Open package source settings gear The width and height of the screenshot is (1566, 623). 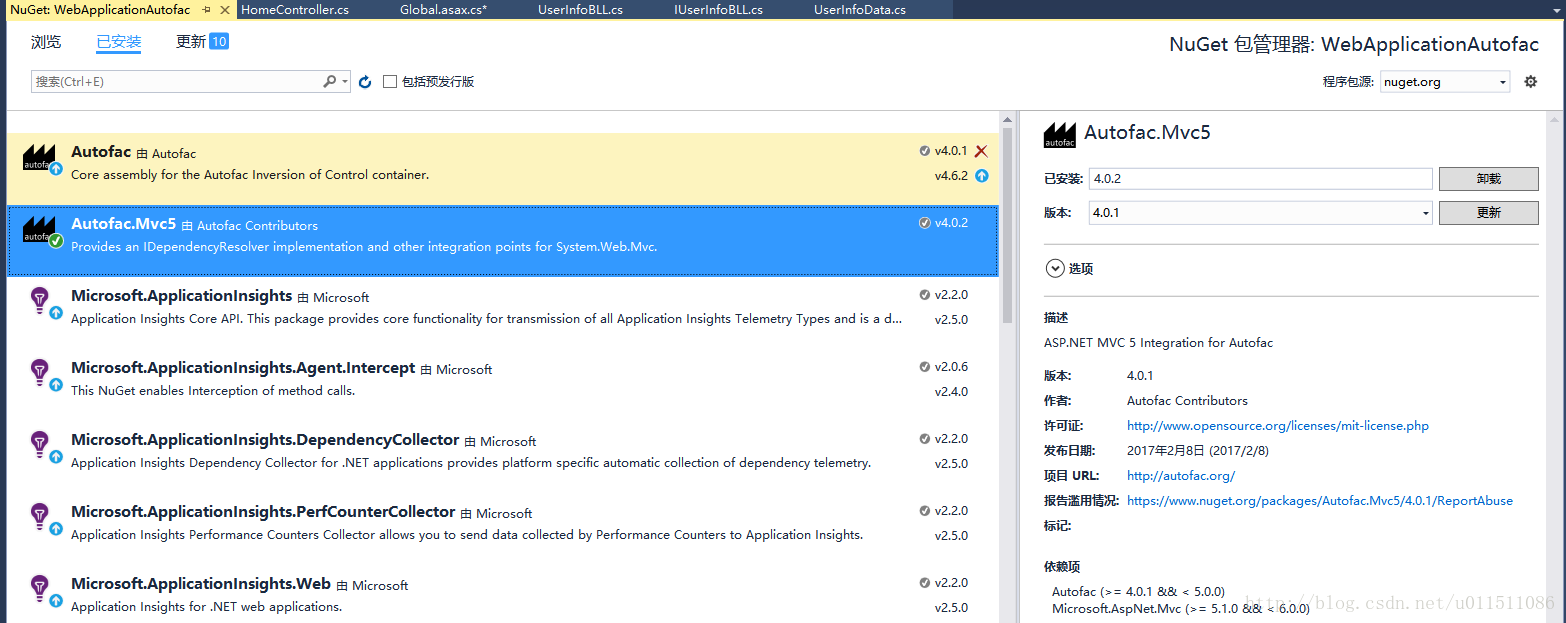click(x=1530, y=82)
